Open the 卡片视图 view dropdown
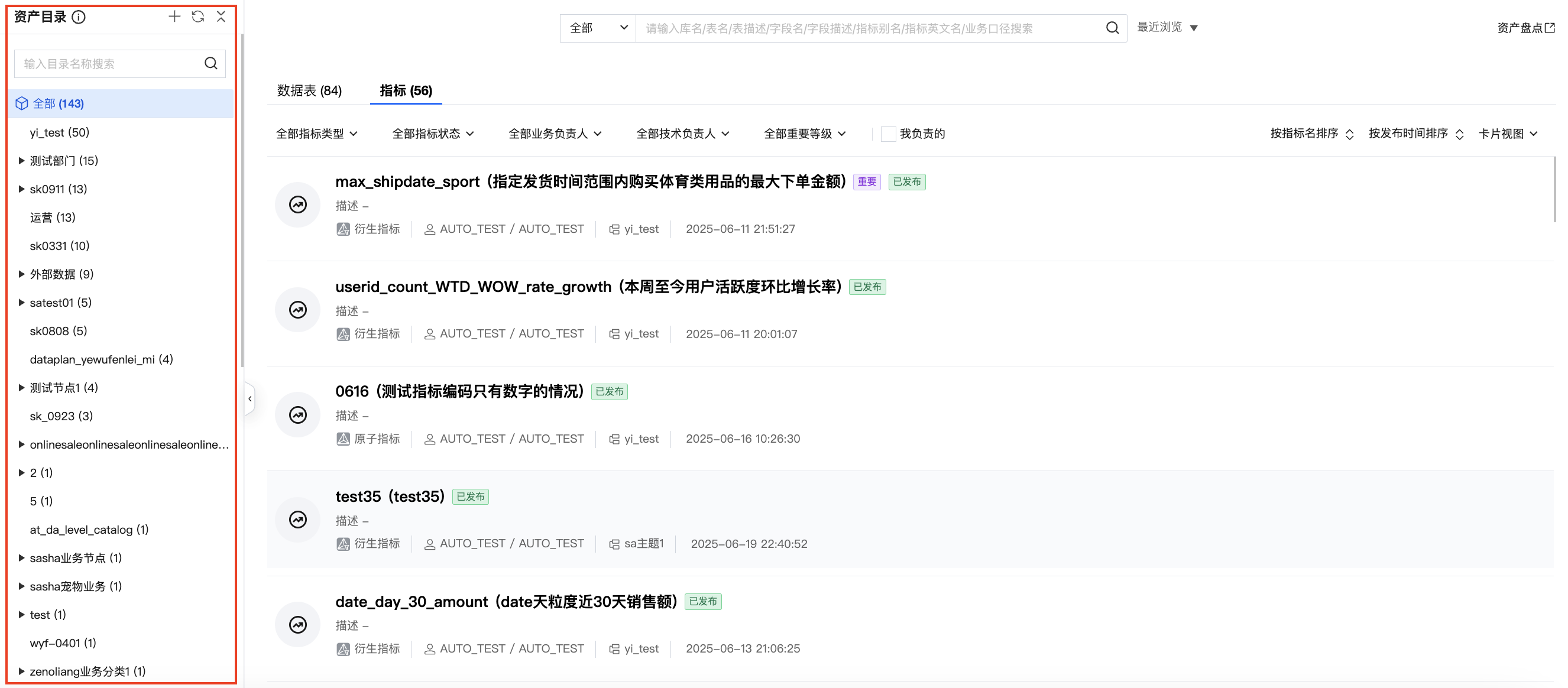The image size is (1568, 688). [1508, 134]
